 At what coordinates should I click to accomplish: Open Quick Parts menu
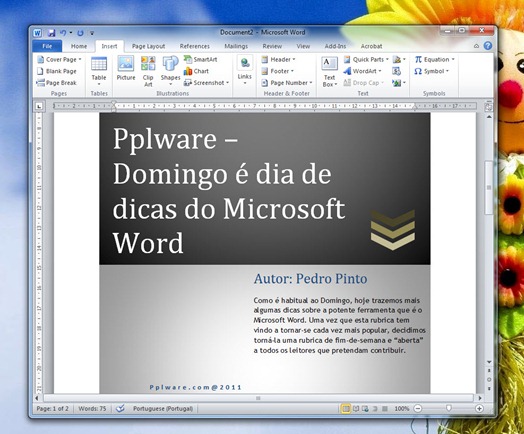(x=366, y=59)
